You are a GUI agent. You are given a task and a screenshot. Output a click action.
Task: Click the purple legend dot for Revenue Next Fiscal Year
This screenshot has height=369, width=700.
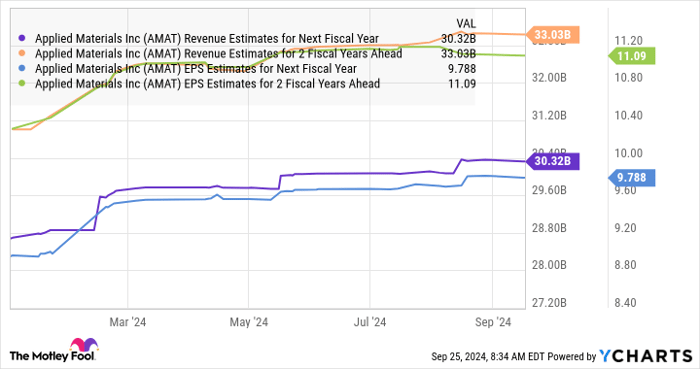pyautogui.click(x=21, y=38)
